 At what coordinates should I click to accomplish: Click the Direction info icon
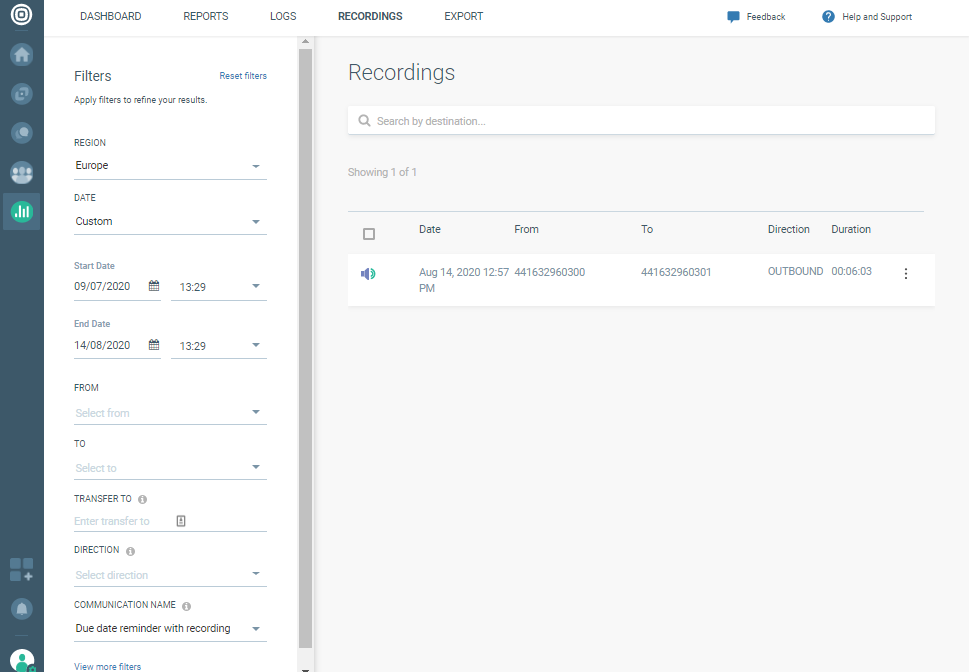(x=131, y=551)
